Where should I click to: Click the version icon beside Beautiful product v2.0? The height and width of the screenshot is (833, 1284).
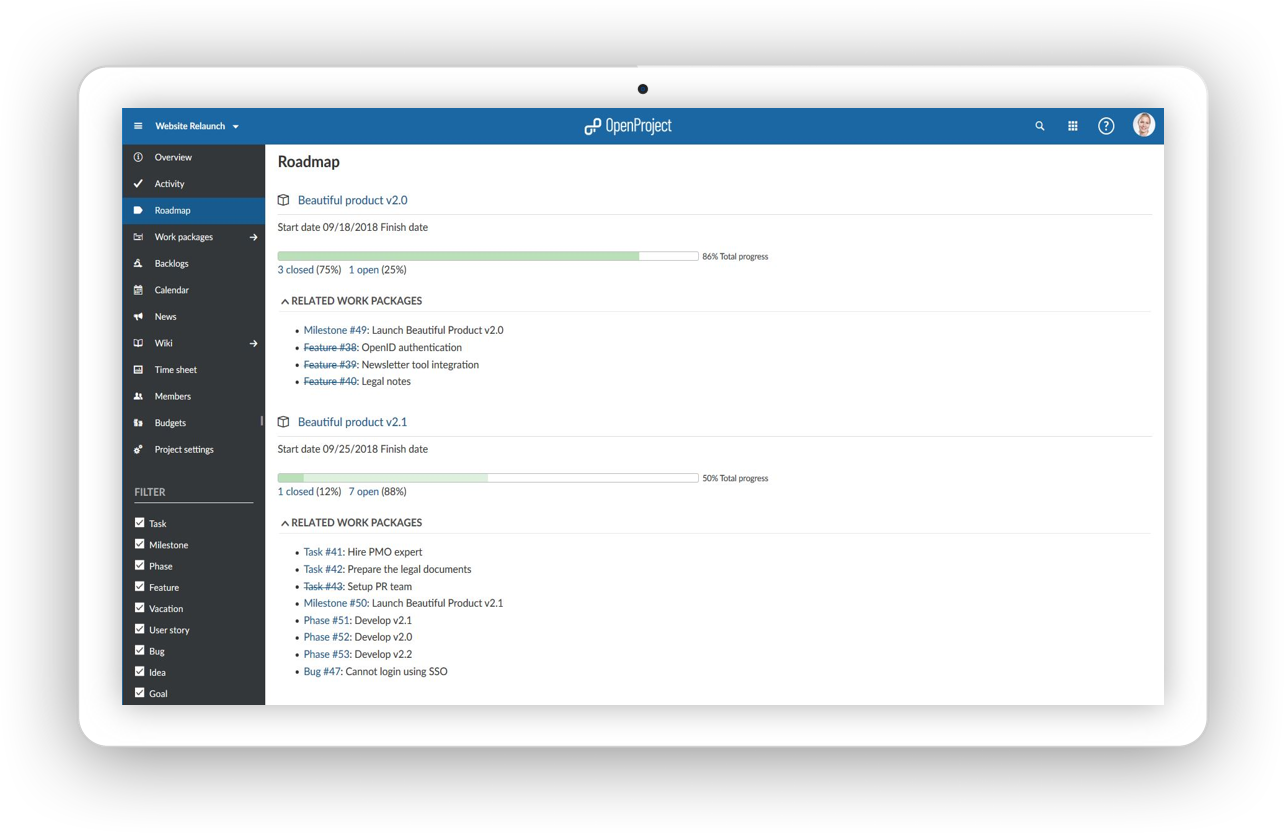point(284,200)
